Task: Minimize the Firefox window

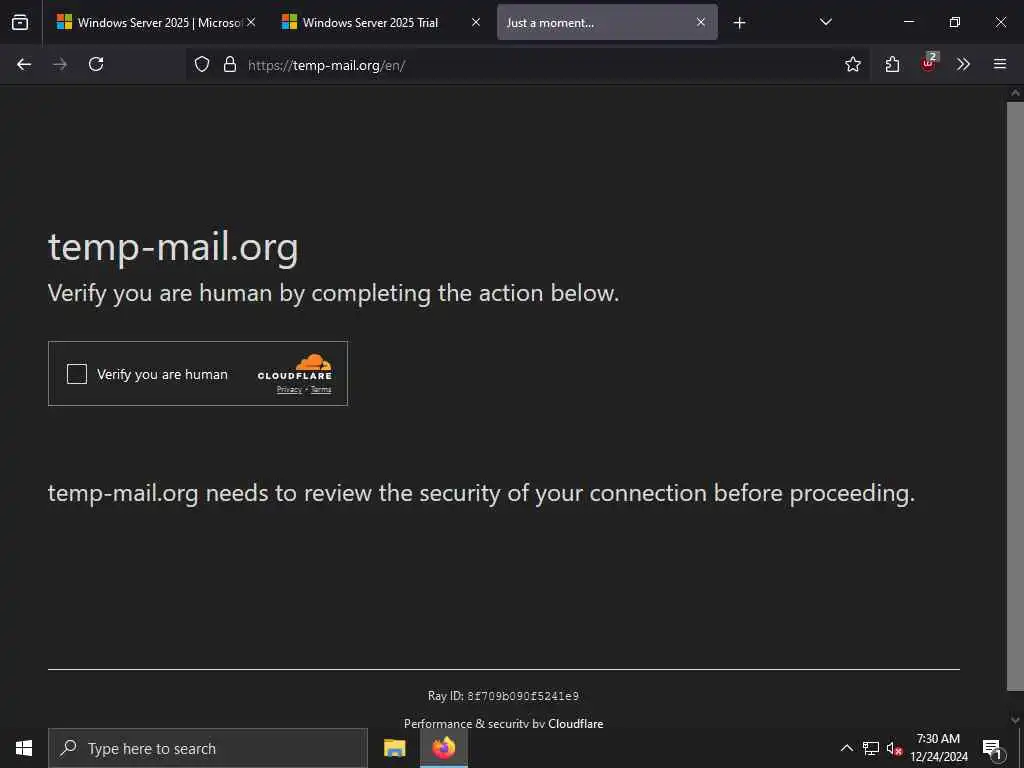Action: [909, 22]
